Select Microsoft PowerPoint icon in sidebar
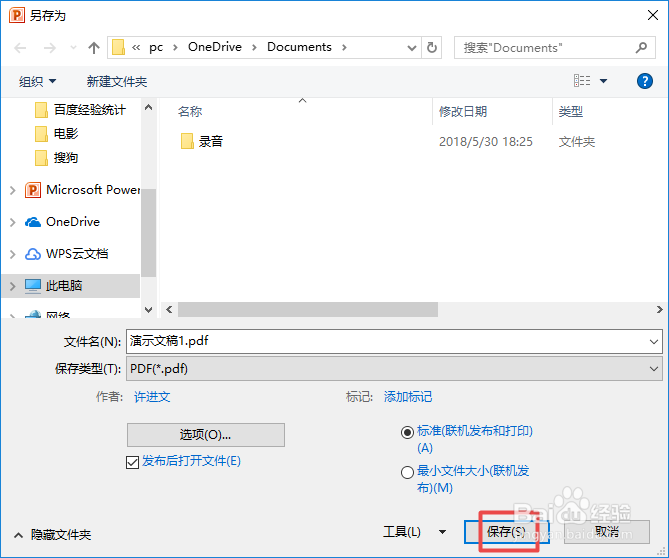Viewport: 669px width, 558px height. pyautogui.click(x=33, y=190)
